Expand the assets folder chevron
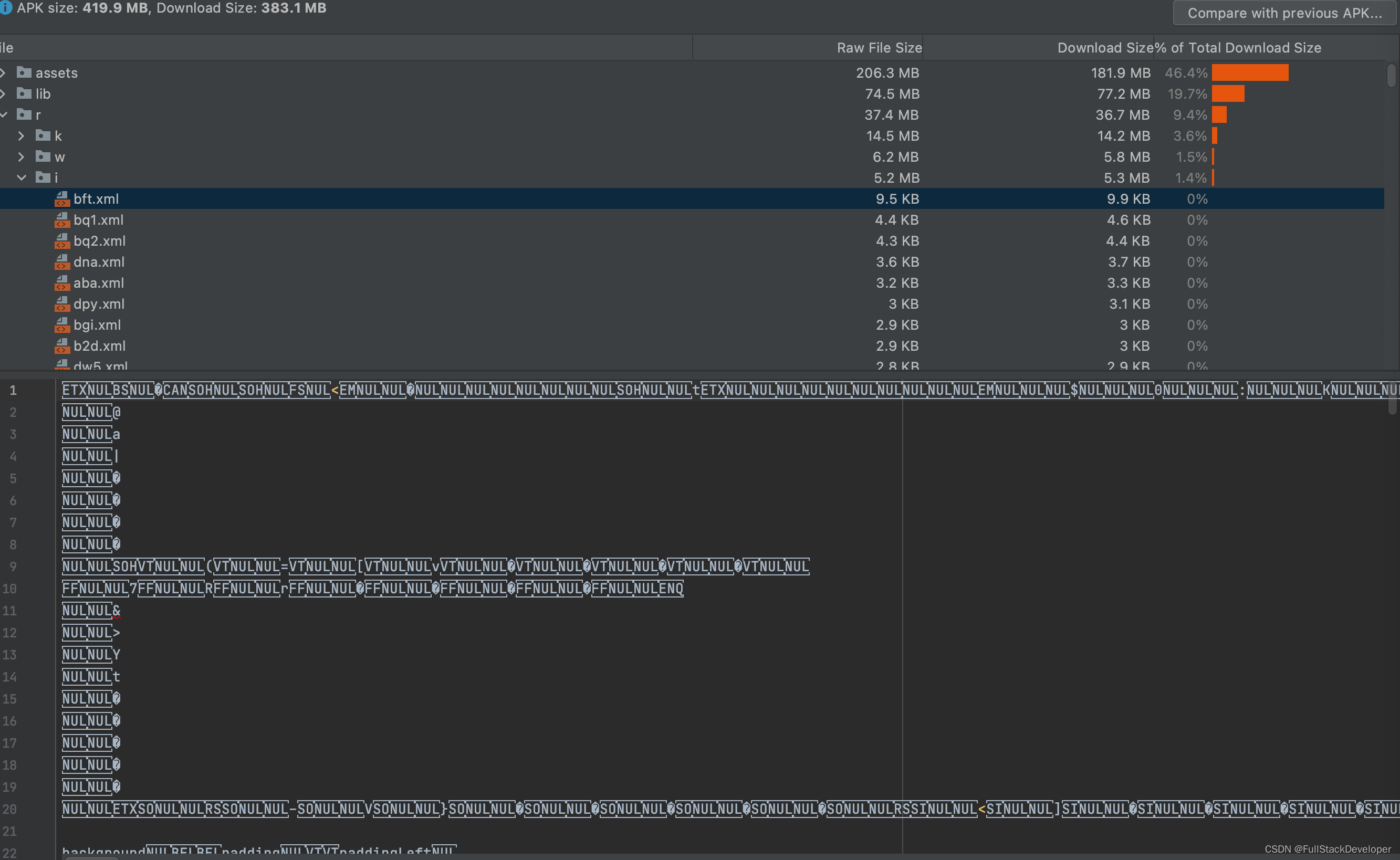Viewport: 1400px width, 860px height. 3,73
